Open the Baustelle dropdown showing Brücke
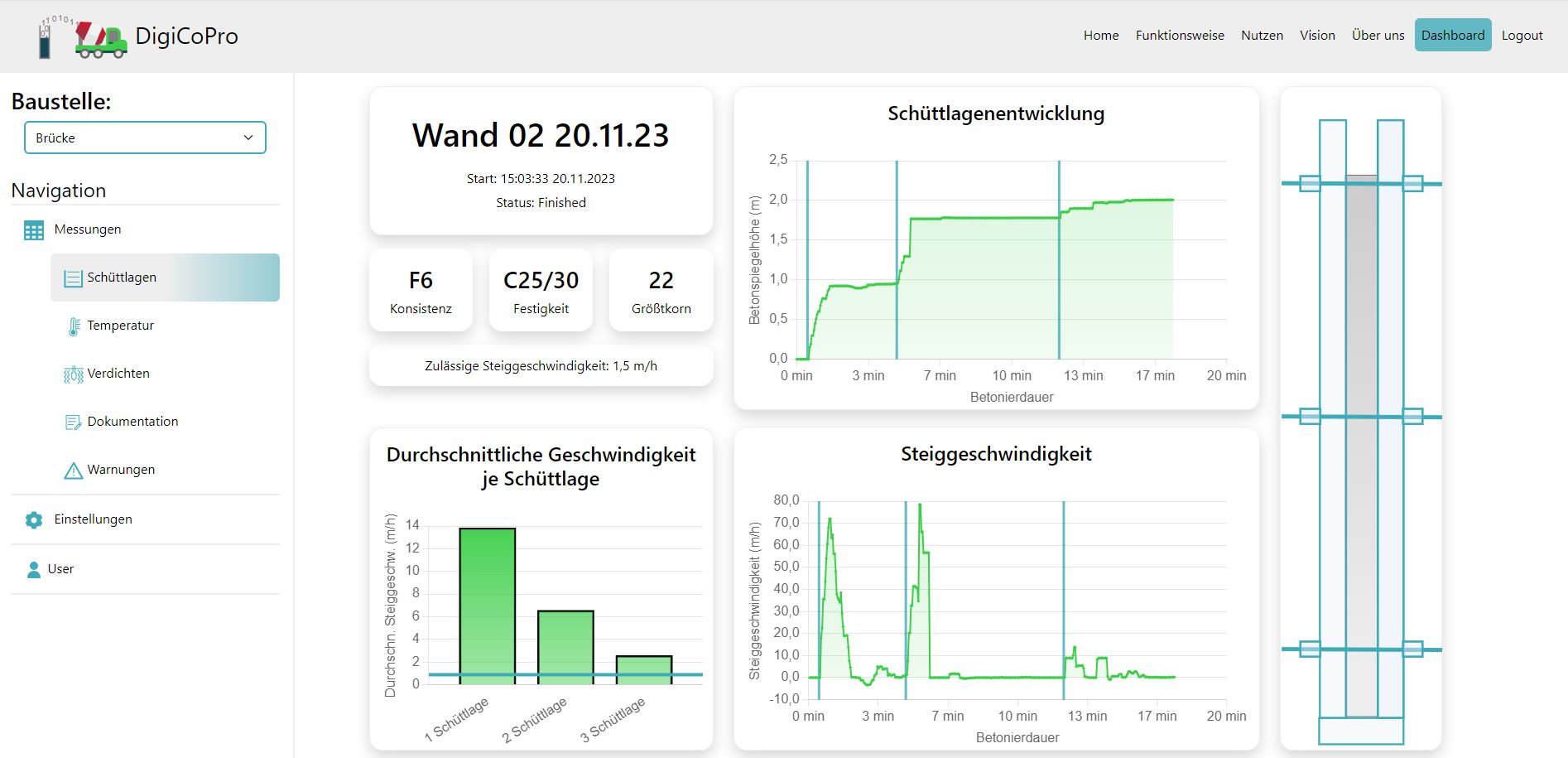1568x758 pixels. pos(145,138)
